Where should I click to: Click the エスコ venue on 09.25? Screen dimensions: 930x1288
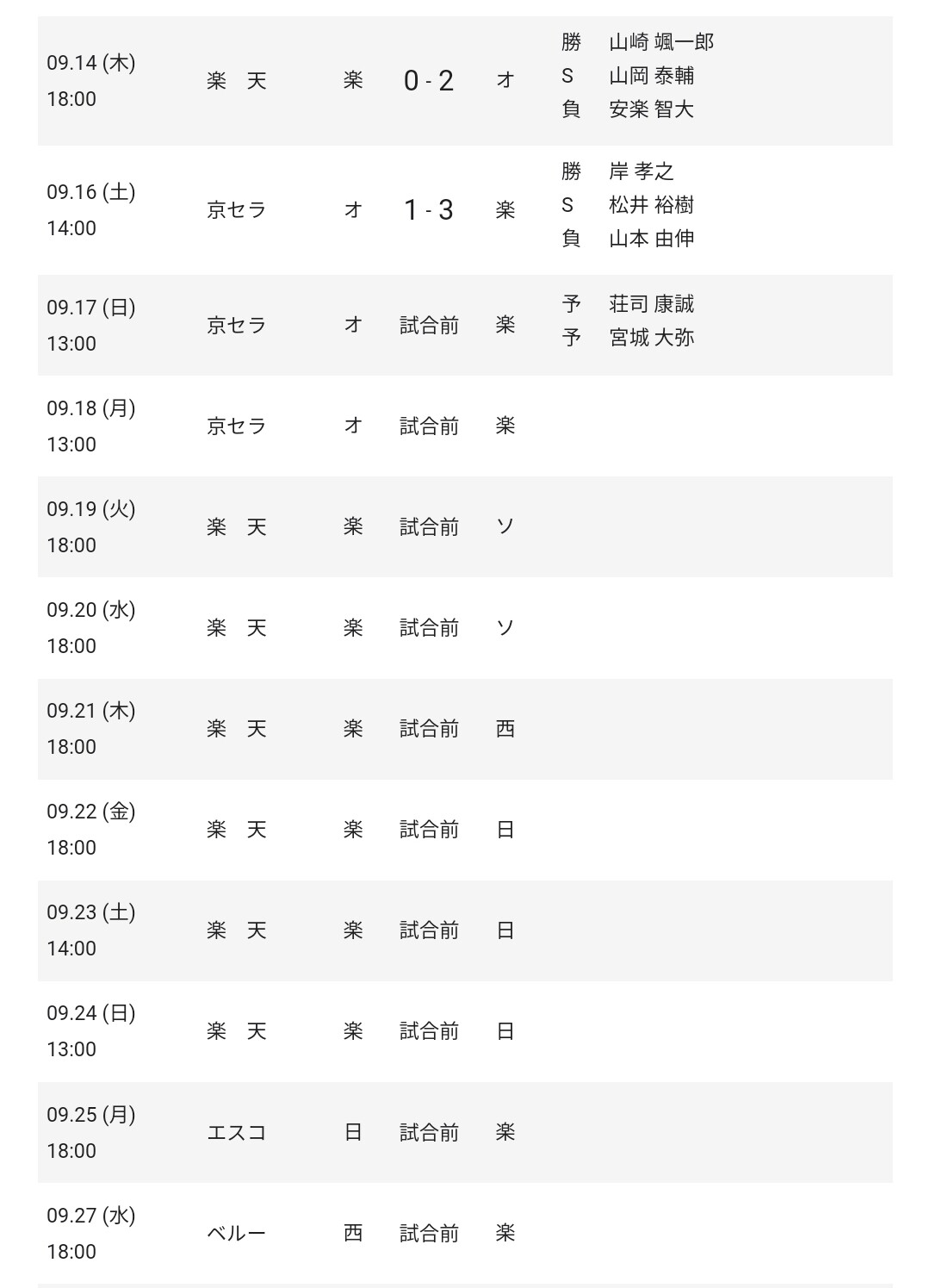pos(237,1132)
